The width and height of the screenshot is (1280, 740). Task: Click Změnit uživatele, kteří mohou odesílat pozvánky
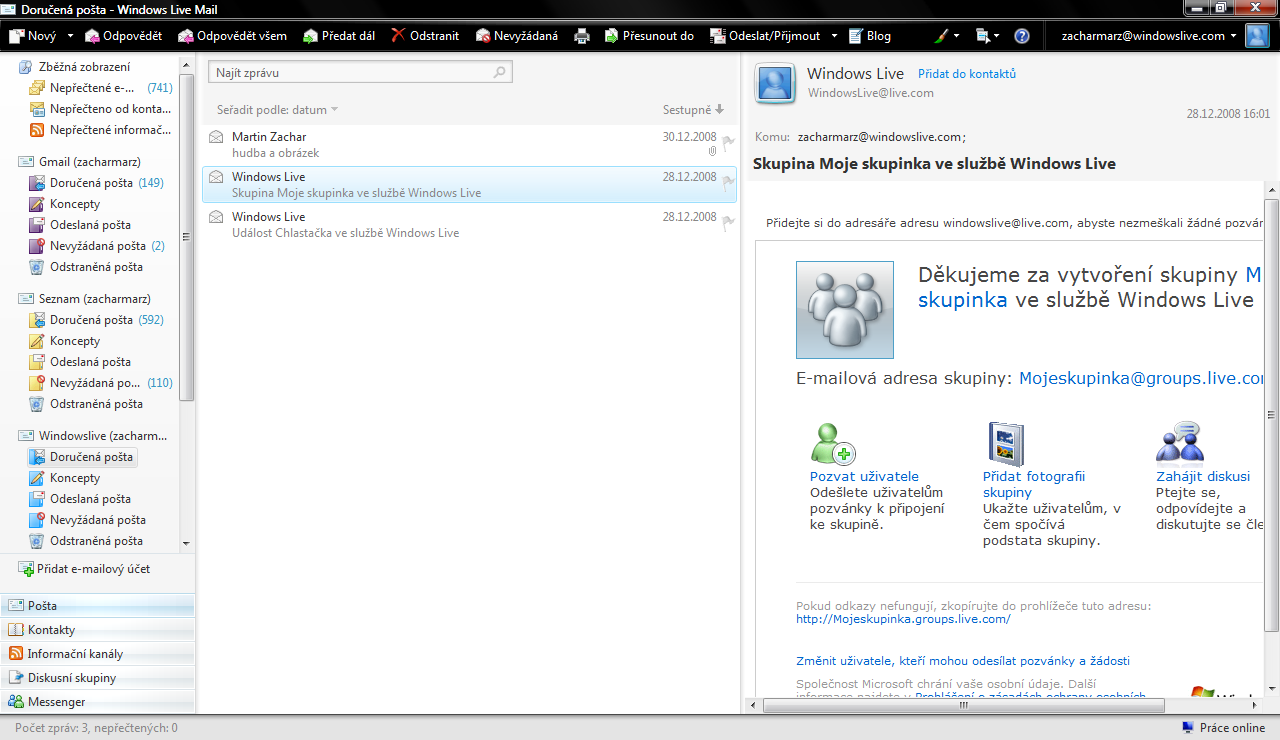point(963,661)
